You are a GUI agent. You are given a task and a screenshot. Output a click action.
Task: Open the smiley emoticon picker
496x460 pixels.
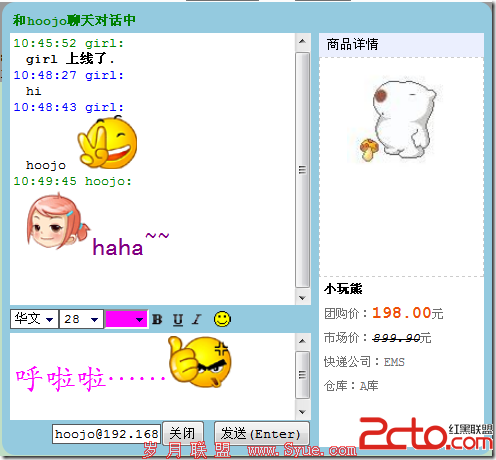[222, 319]
